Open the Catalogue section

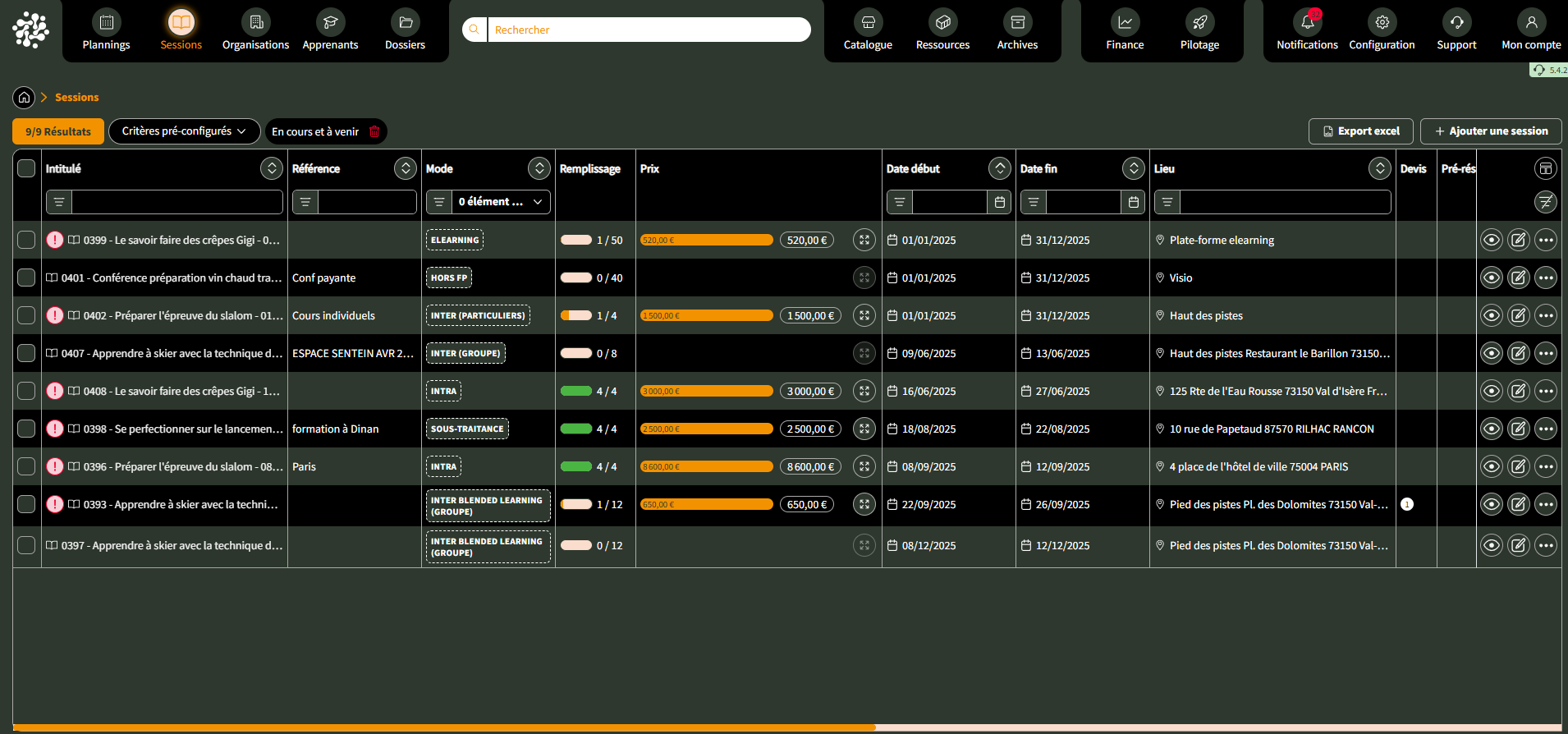[x=868, y=30]
